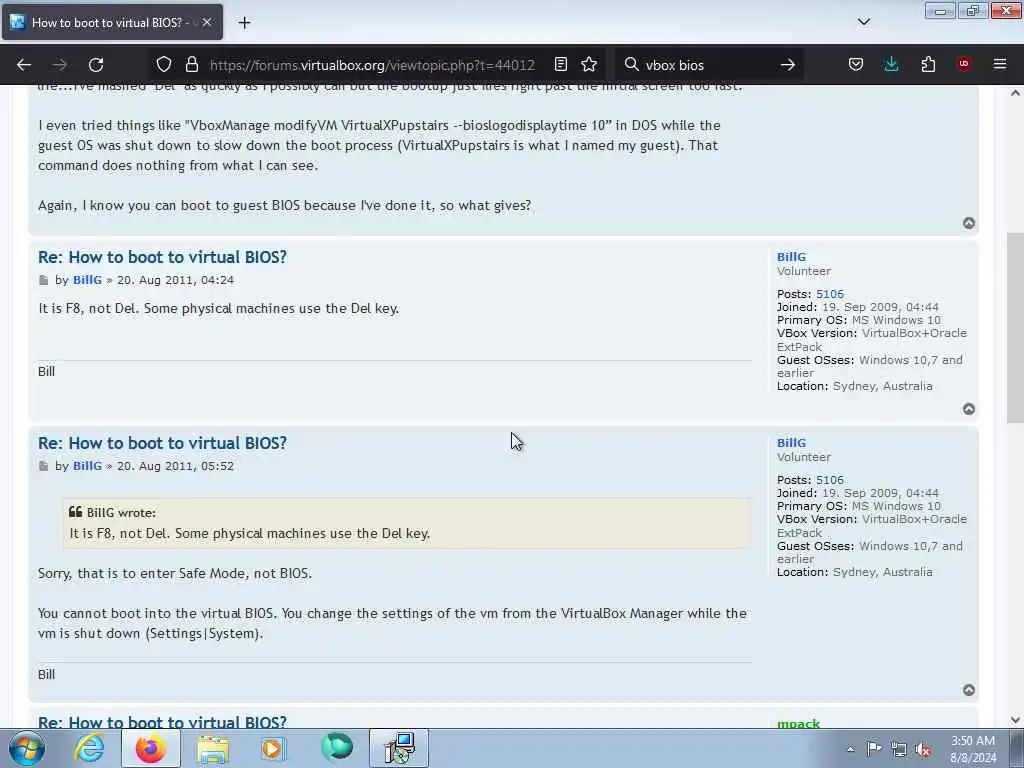Close the 'How to boot to virtual BIOS?' tab

(x=207, y=23)
